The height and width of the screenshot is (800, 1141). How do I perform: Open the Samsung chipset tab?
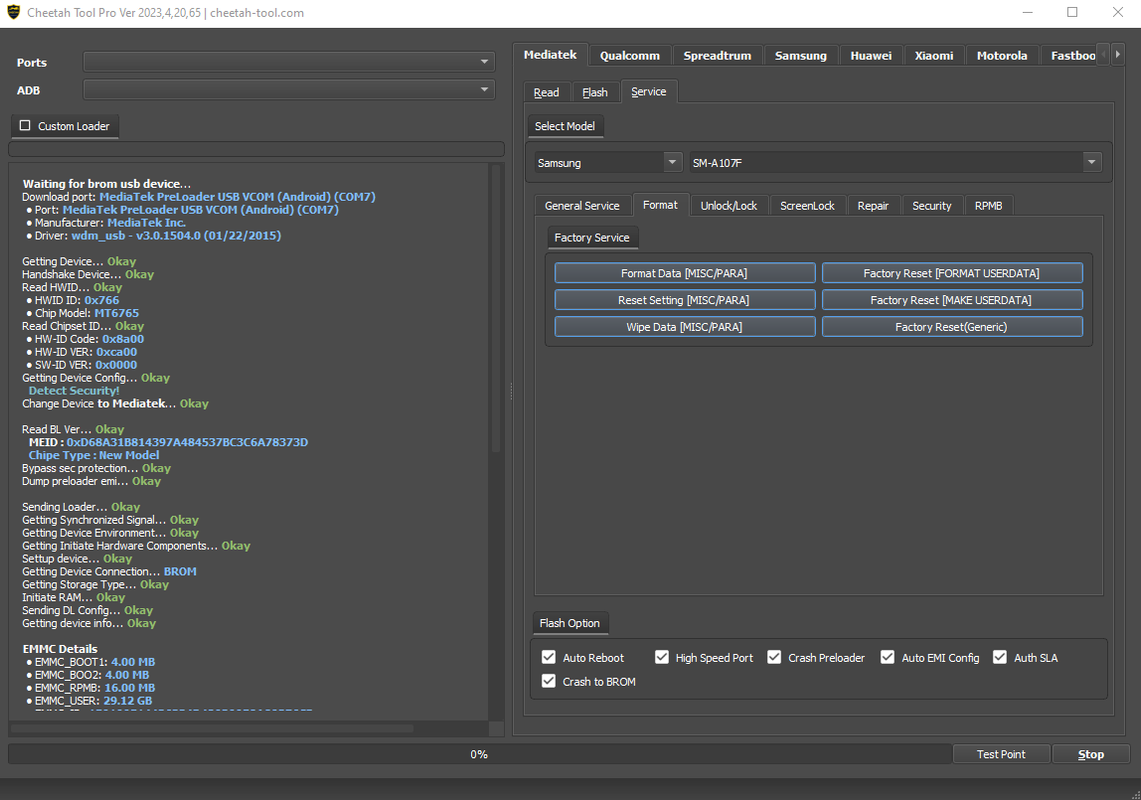(x=800, y=56)
